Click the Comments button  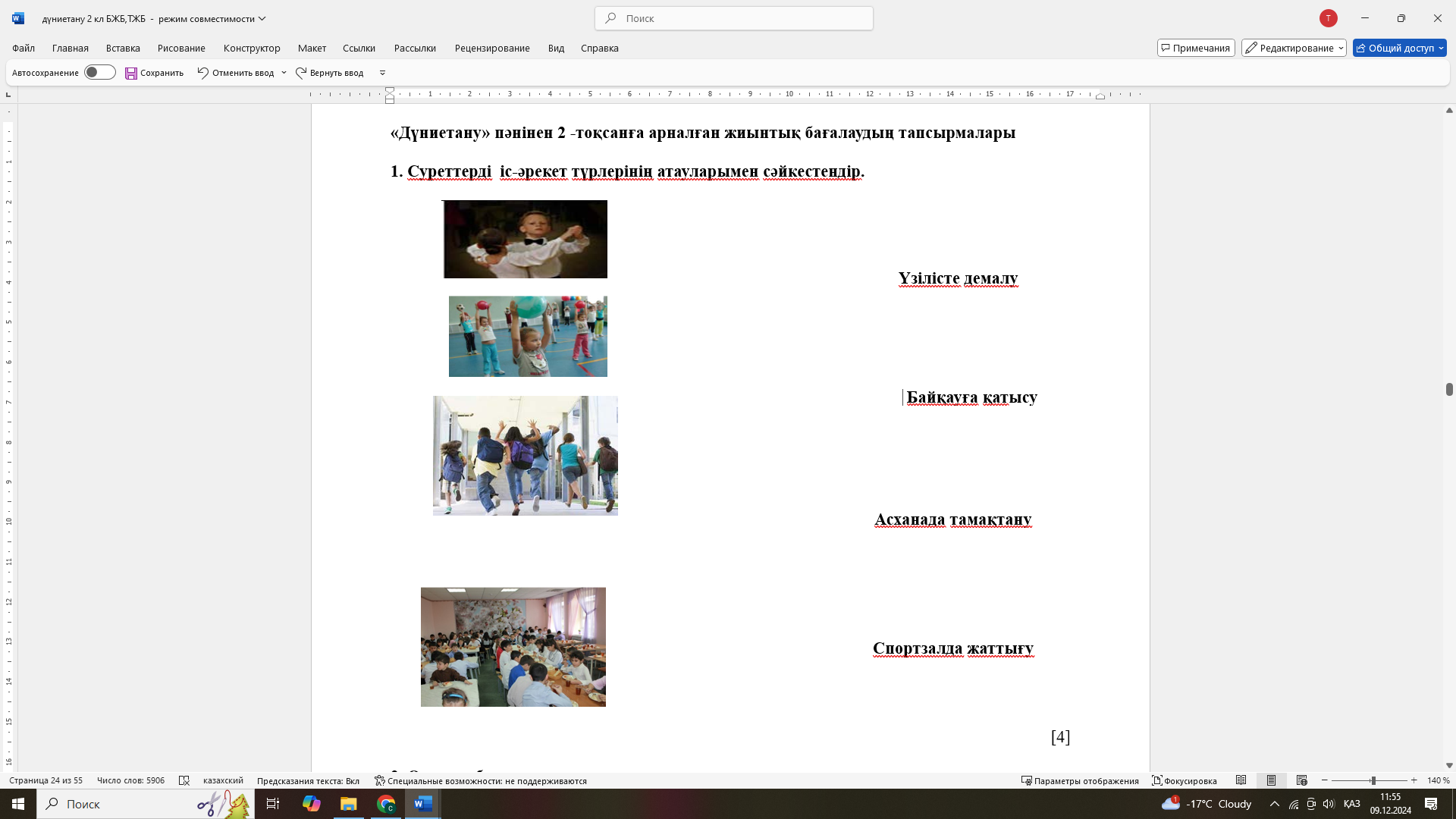point(1195,48)
